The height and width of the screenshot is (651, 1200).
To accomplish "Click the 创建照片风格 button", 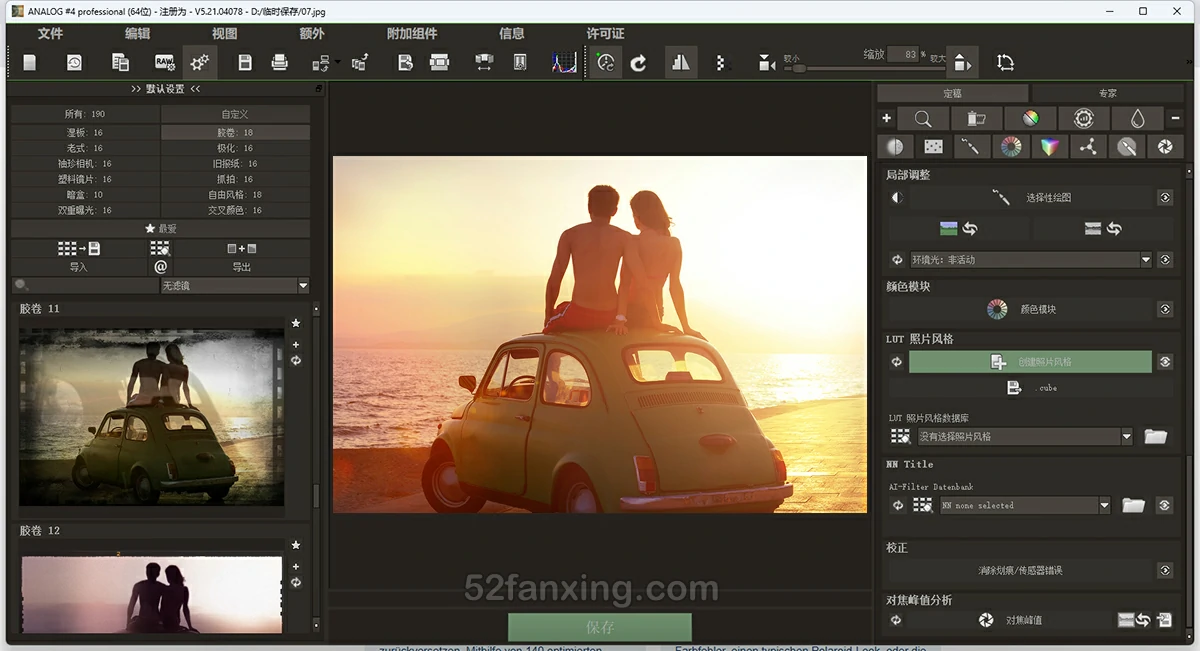I will tap(1030, 362).
